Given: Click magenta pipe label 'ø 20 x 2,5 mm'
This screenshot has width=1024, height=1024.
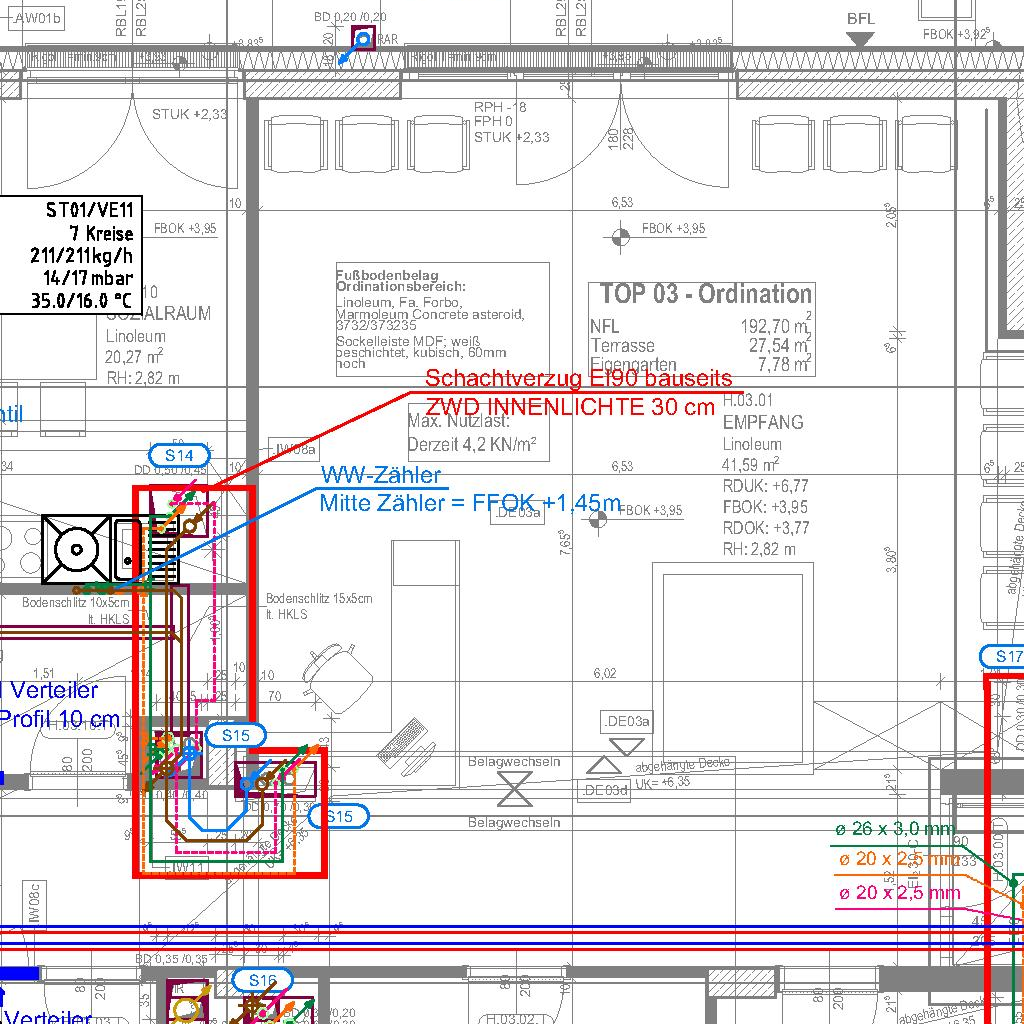Looking at the screenshot, I should click(x=899, y=892).
